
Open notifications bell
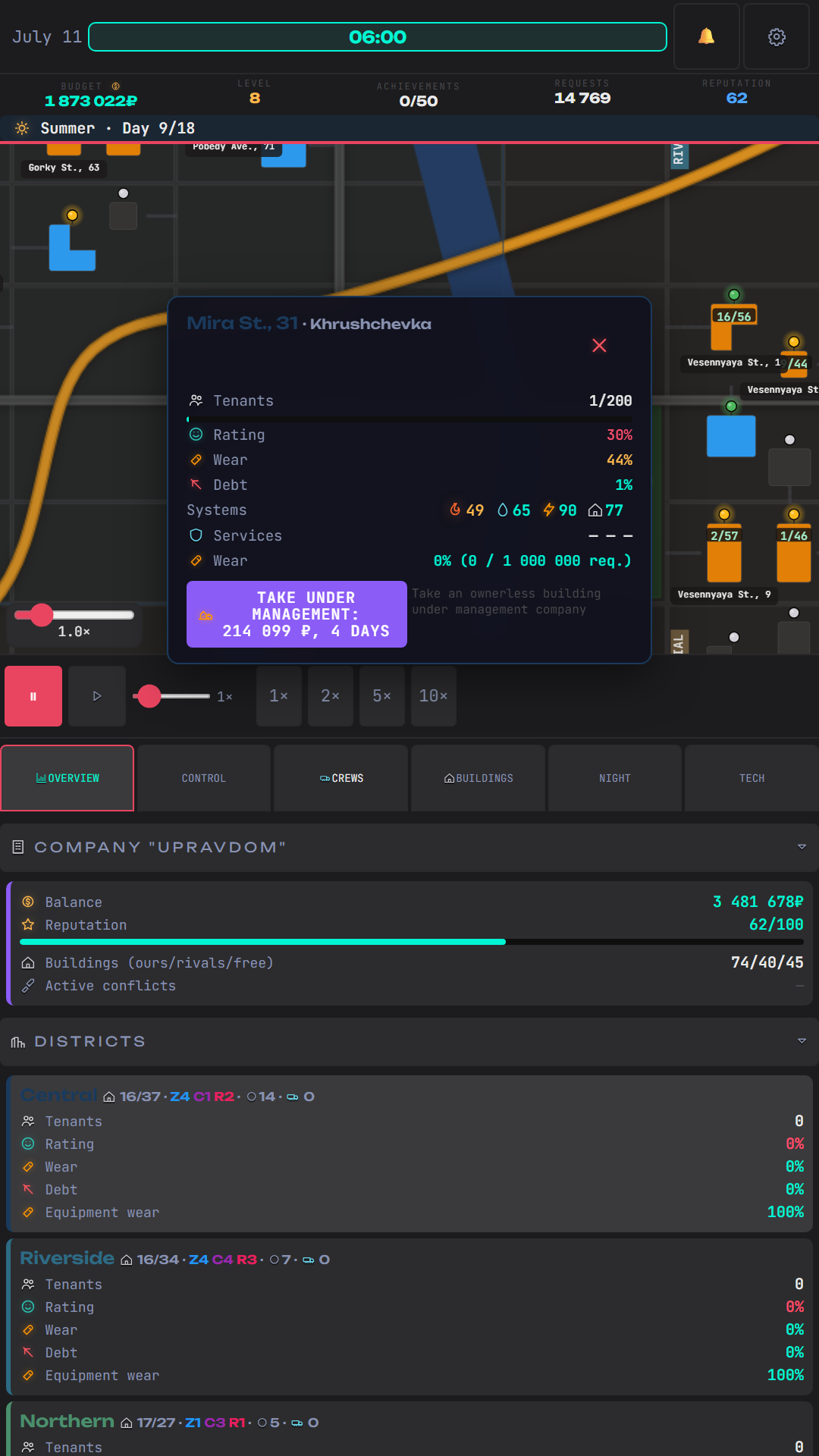pyautogui.click(x=706, y=36)
